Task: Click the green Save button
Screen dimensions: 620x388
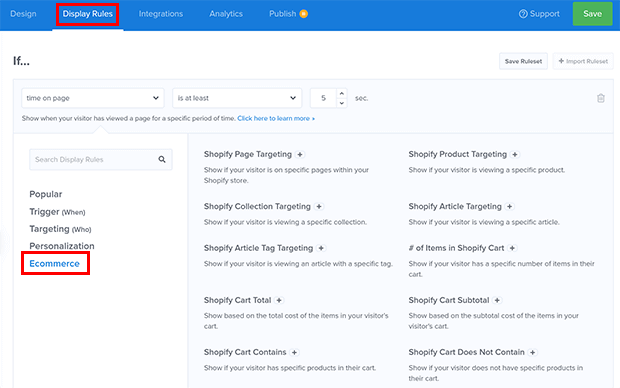Action: pyautogui.click(x=592, y=14)
